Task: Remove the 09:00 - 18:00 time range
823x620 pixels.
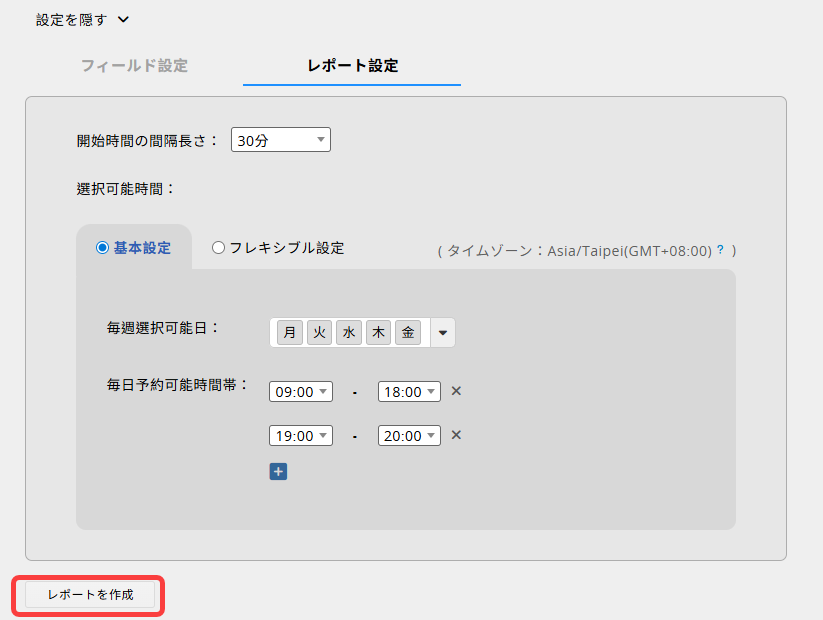Action: point(456,391)
